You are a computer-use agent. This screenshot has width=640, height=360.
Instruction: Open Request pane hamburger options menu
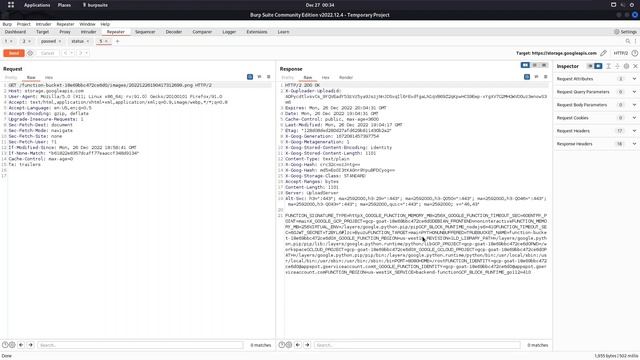click(x=269, y=77)
